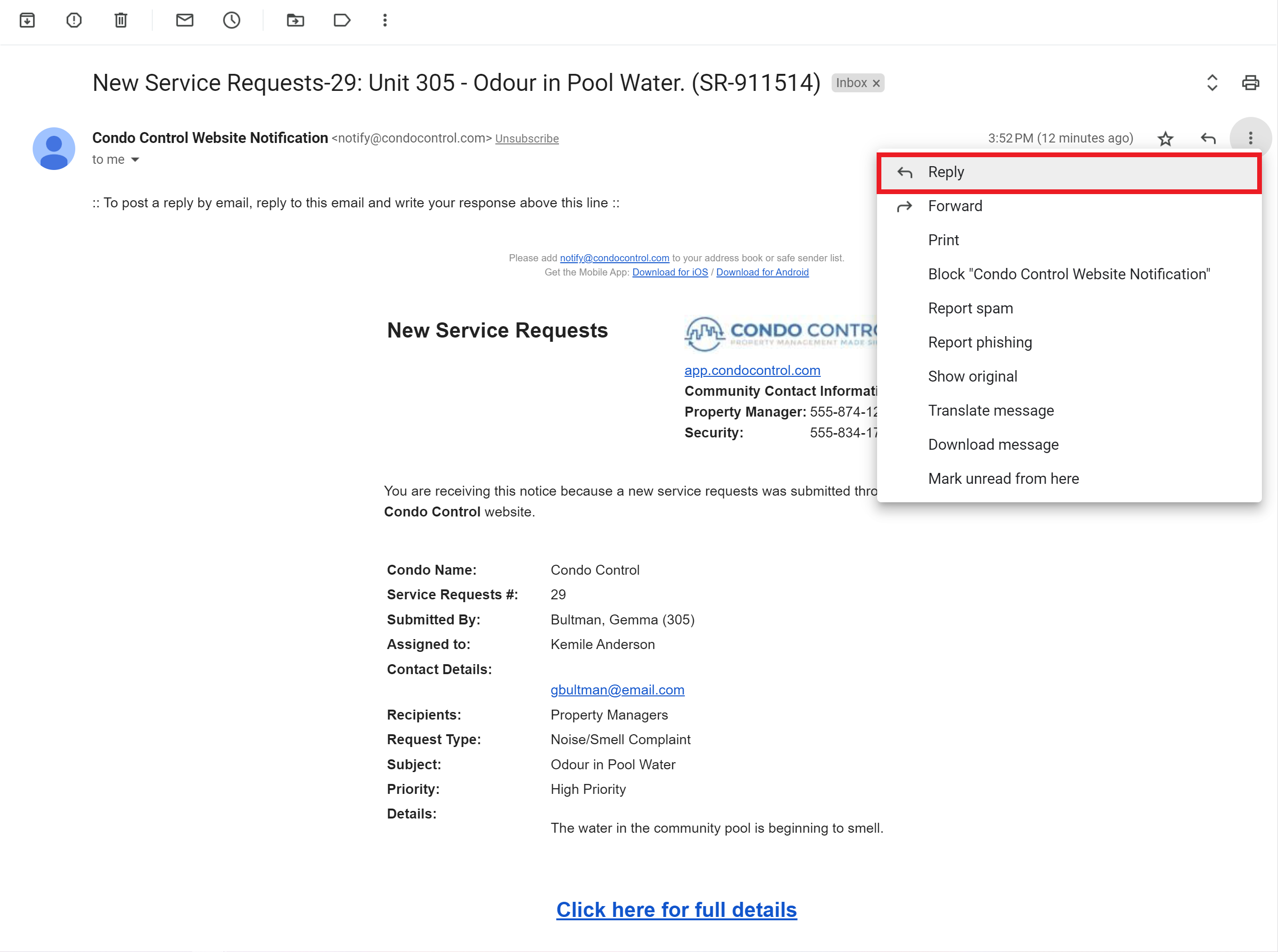This screenshot has width=1278, height=952.
Task: Report spam using the exclamation toolbar icon
Action: [74, 20]
